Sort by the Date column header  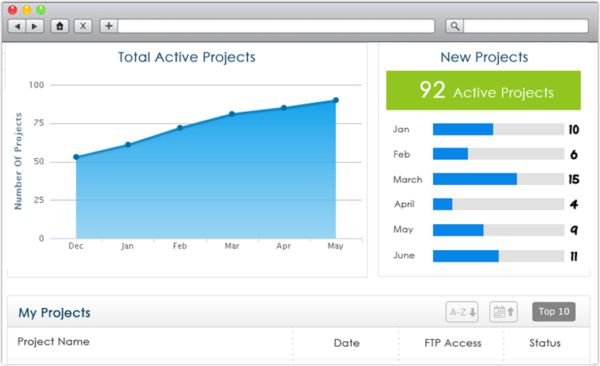click(347, 343)
